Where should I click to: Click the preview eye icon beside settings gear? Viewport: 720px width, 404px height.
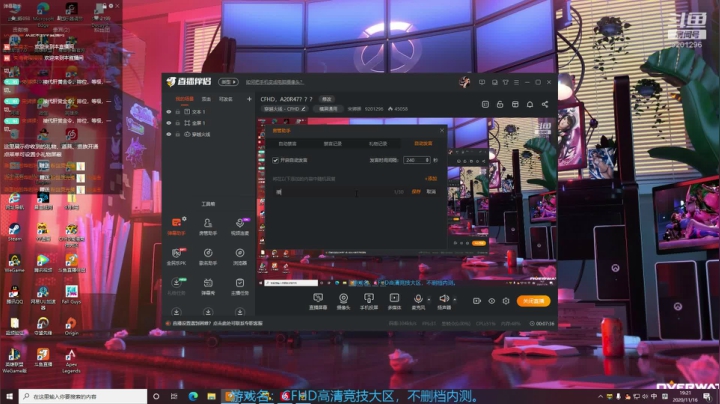(x=491, y=301)
